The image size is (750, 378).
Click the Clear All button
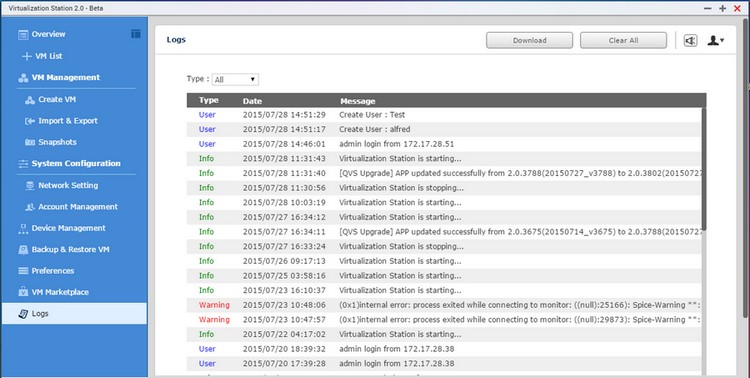(x=623, y=41)
